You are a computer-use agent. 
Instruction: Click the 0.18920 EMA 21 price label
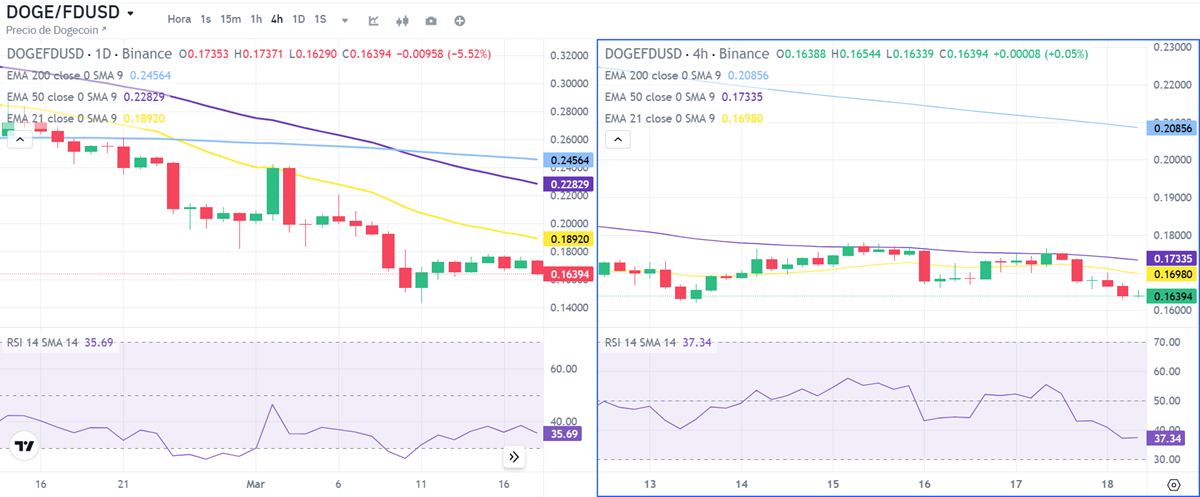(x=568, y=240)
